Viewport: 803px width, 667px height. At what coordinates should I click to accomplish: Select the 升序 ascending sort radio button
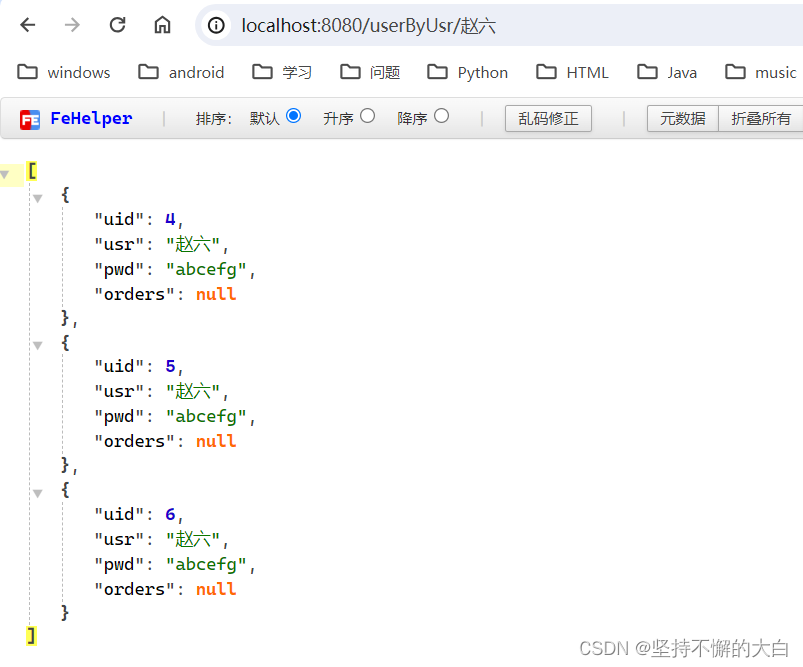point(367,116)
